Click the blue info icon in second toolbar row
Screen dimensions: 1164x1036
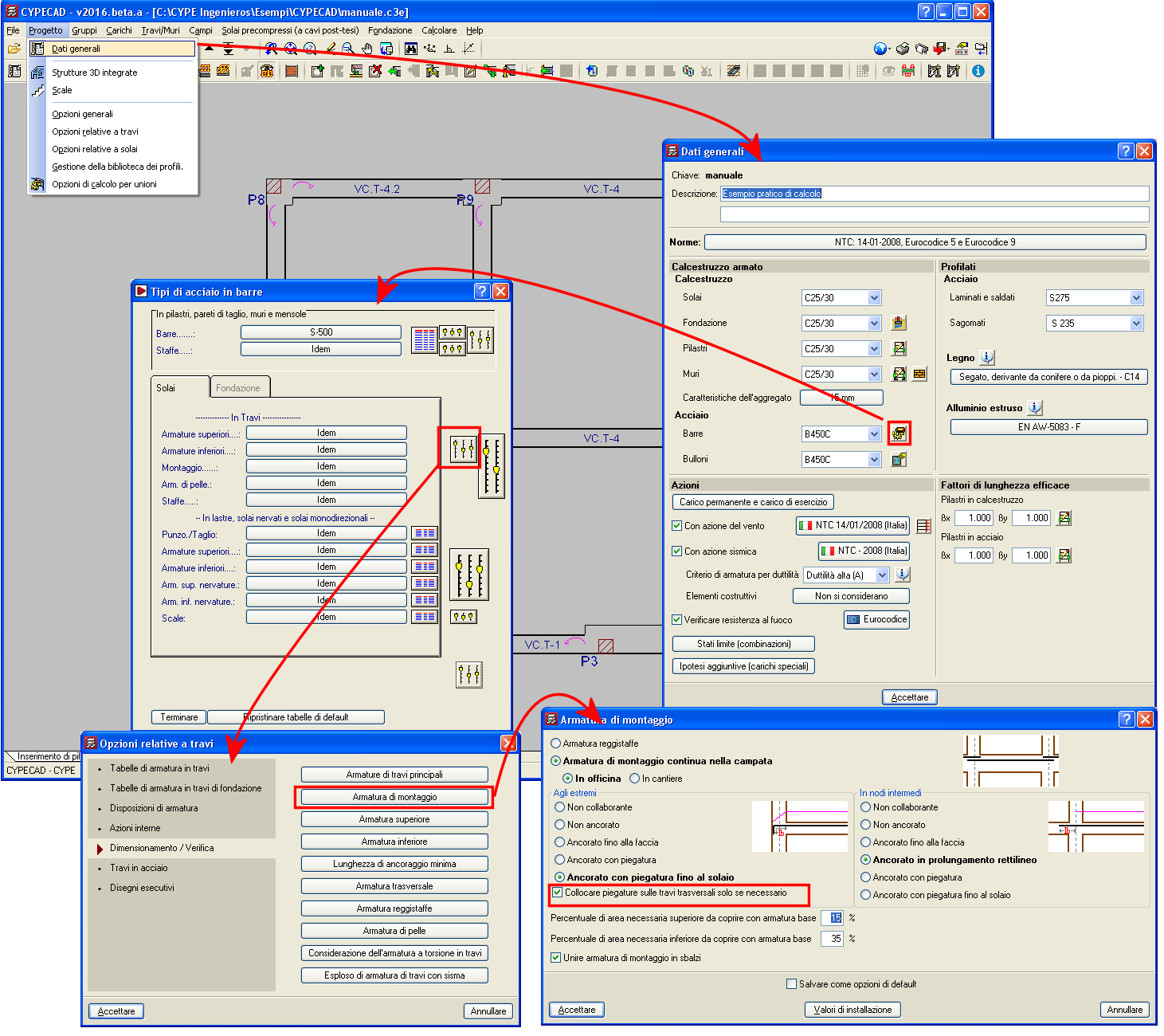click(978, 71)
